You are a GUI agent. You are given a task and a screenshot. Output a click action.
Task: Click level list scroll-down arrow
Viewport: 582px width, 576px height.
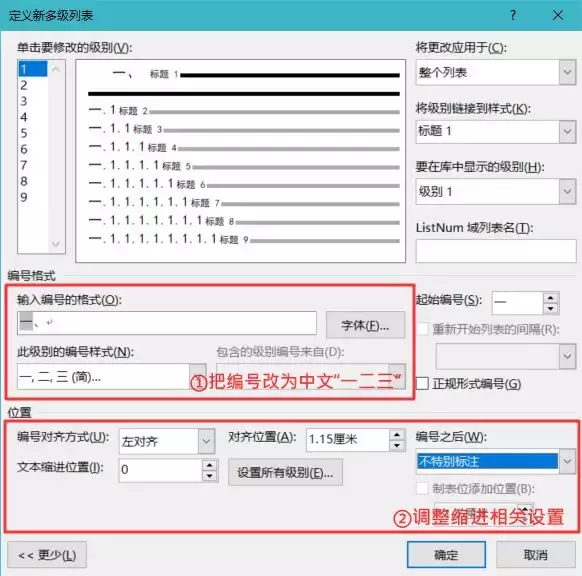coord(56,244)
